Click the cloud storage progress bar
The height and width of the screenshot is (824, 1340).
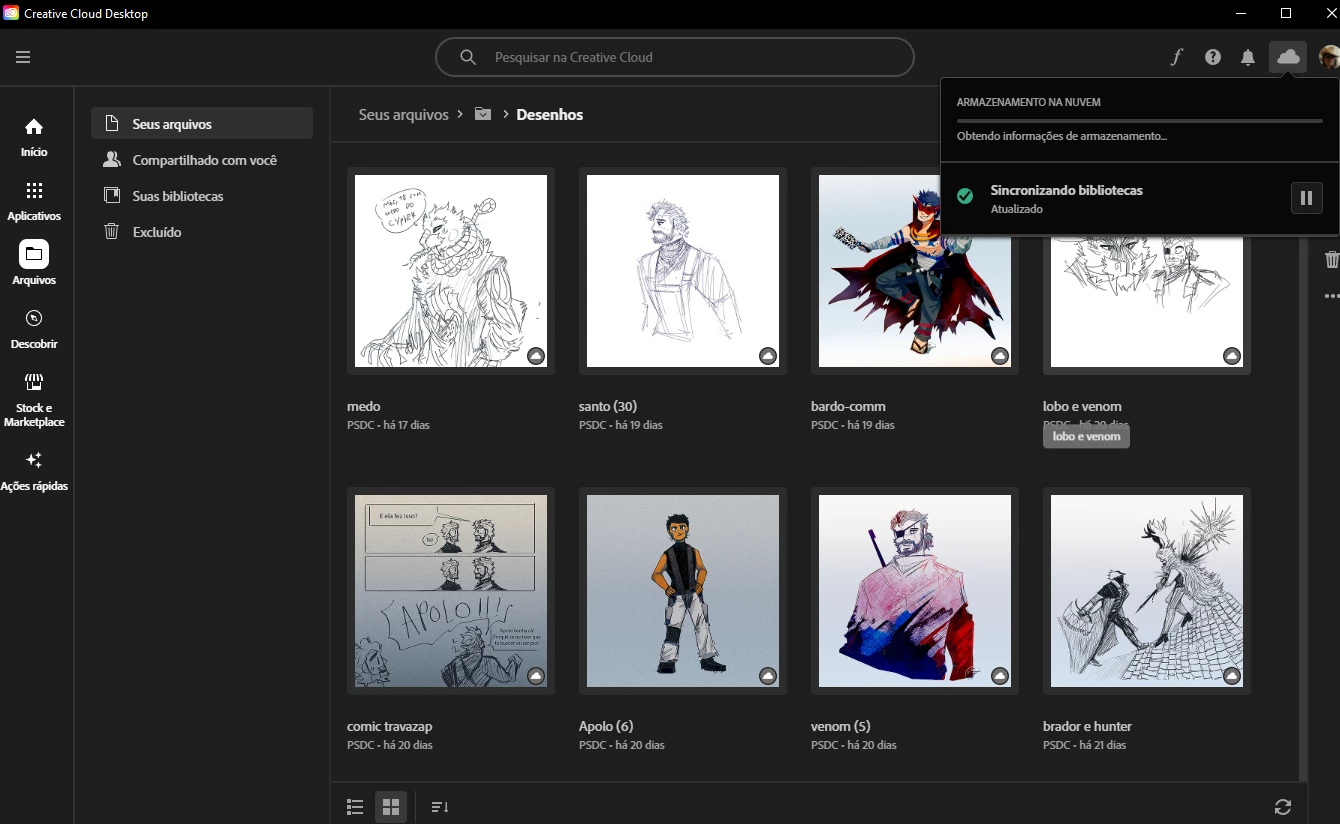click(1139, 120)
